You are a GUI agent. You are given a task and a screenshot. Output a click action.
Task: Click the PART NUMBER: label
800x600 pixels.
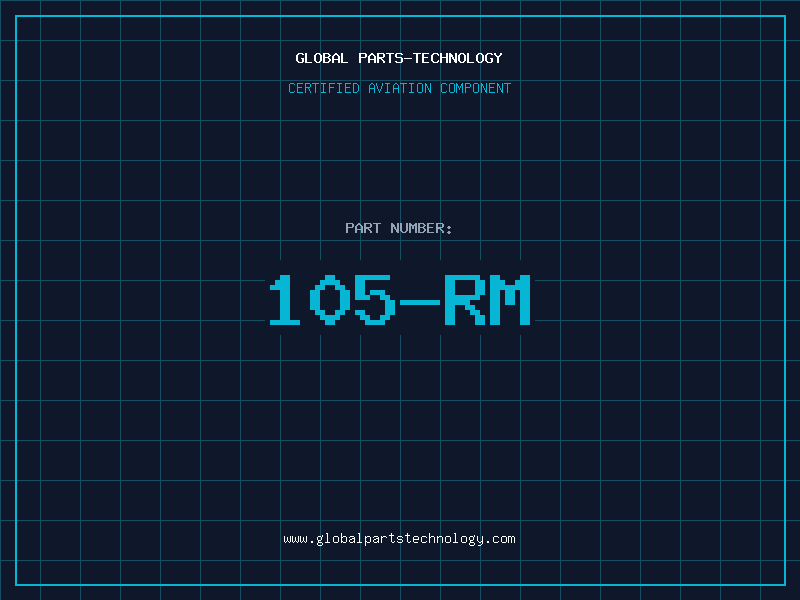point(399,228)
